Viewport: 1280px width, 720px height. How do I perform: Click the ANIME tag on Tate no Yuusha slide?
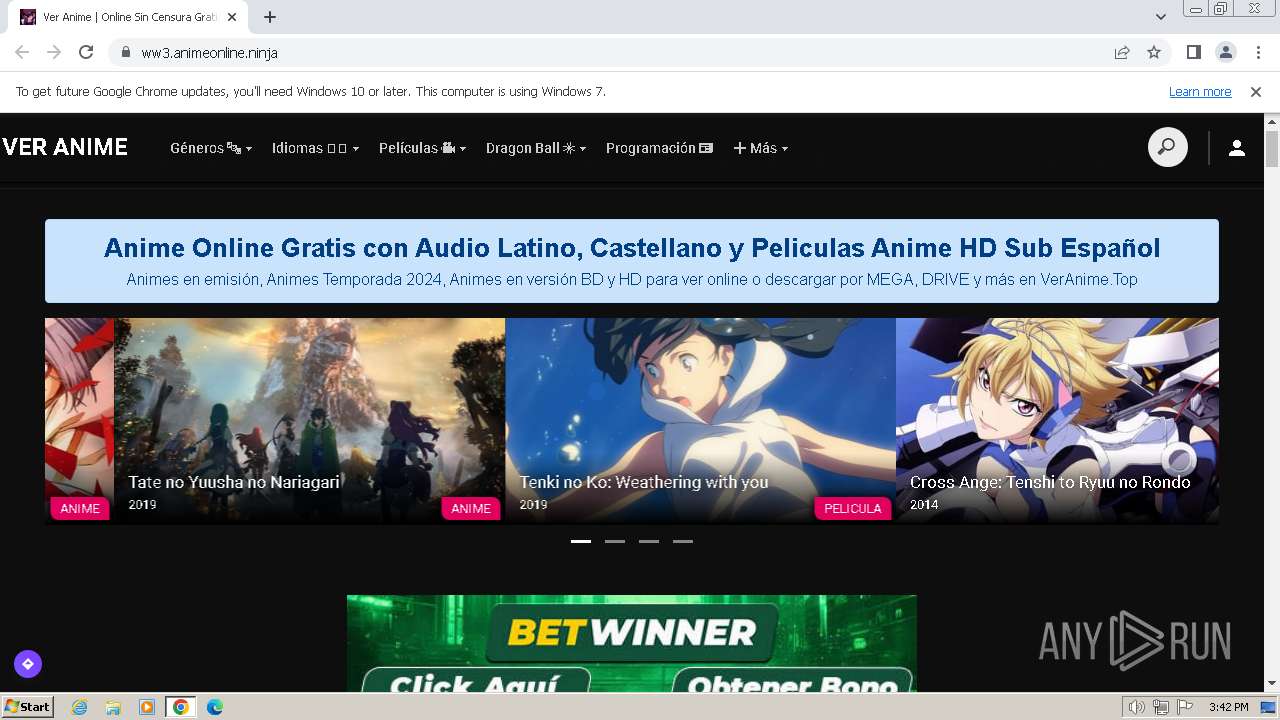(x=471, y=508)
